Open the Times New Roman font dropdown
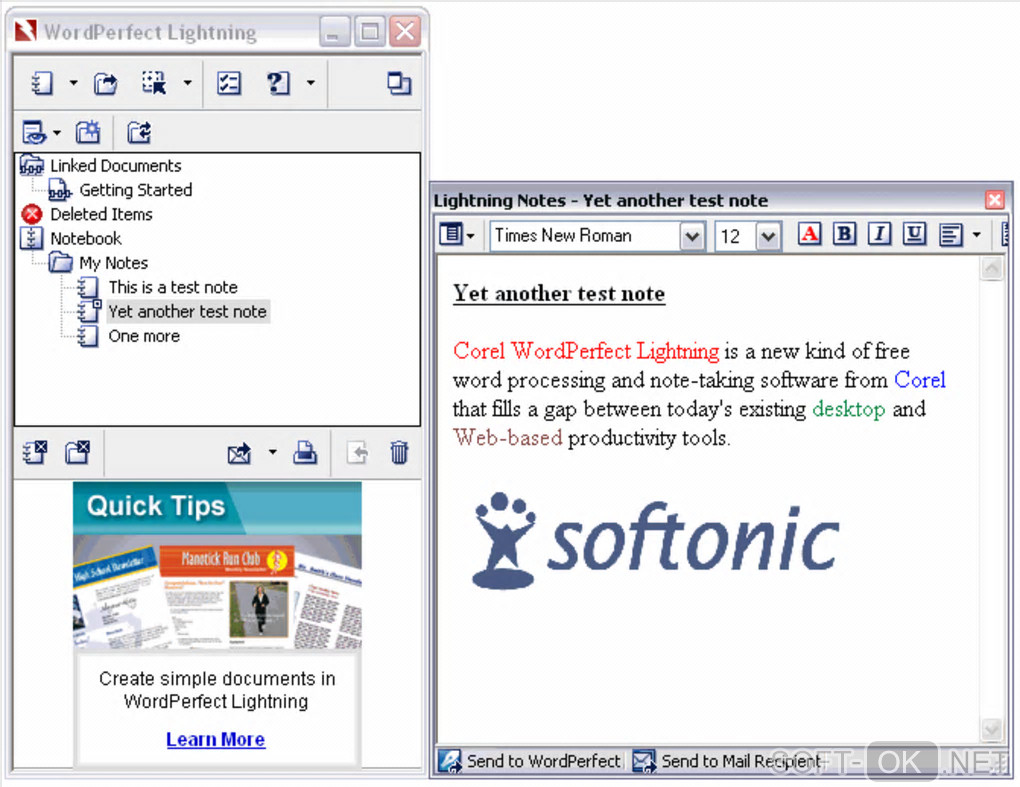Screen dimensions: 1020x787 point(693,235)
